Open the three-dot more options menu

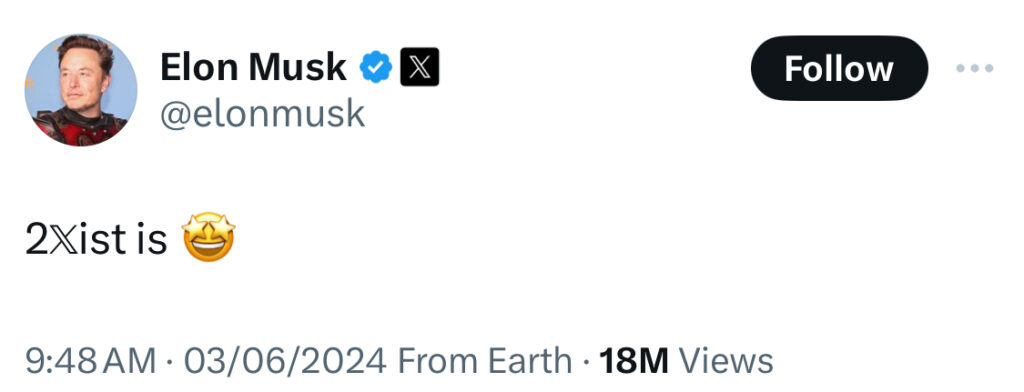(x=975, y=68)
